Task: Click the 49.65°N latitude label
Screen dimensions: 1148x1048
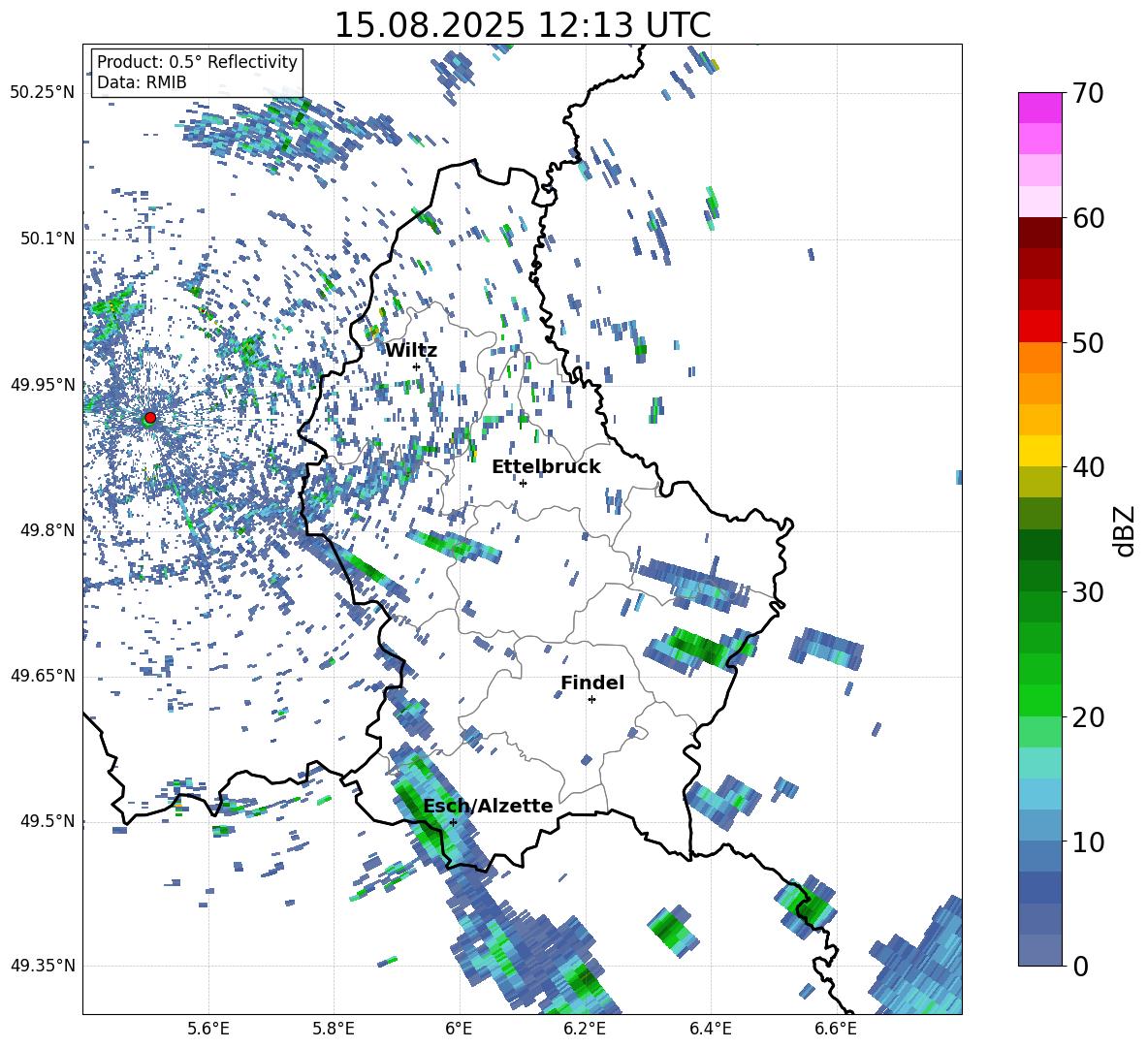Action: (x=43, y=676)
